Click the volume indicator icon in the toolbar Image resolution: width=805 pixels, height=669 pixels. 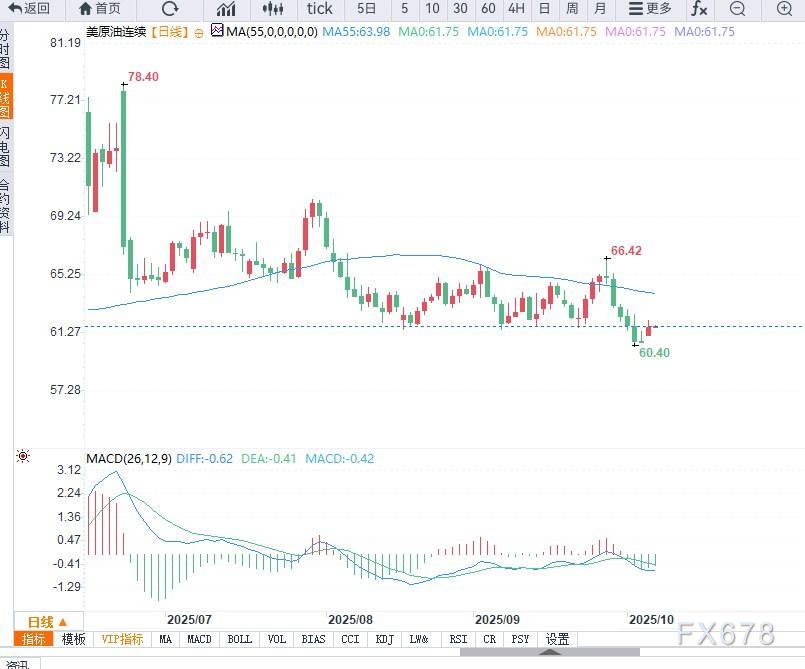click(x=272, y=10)
